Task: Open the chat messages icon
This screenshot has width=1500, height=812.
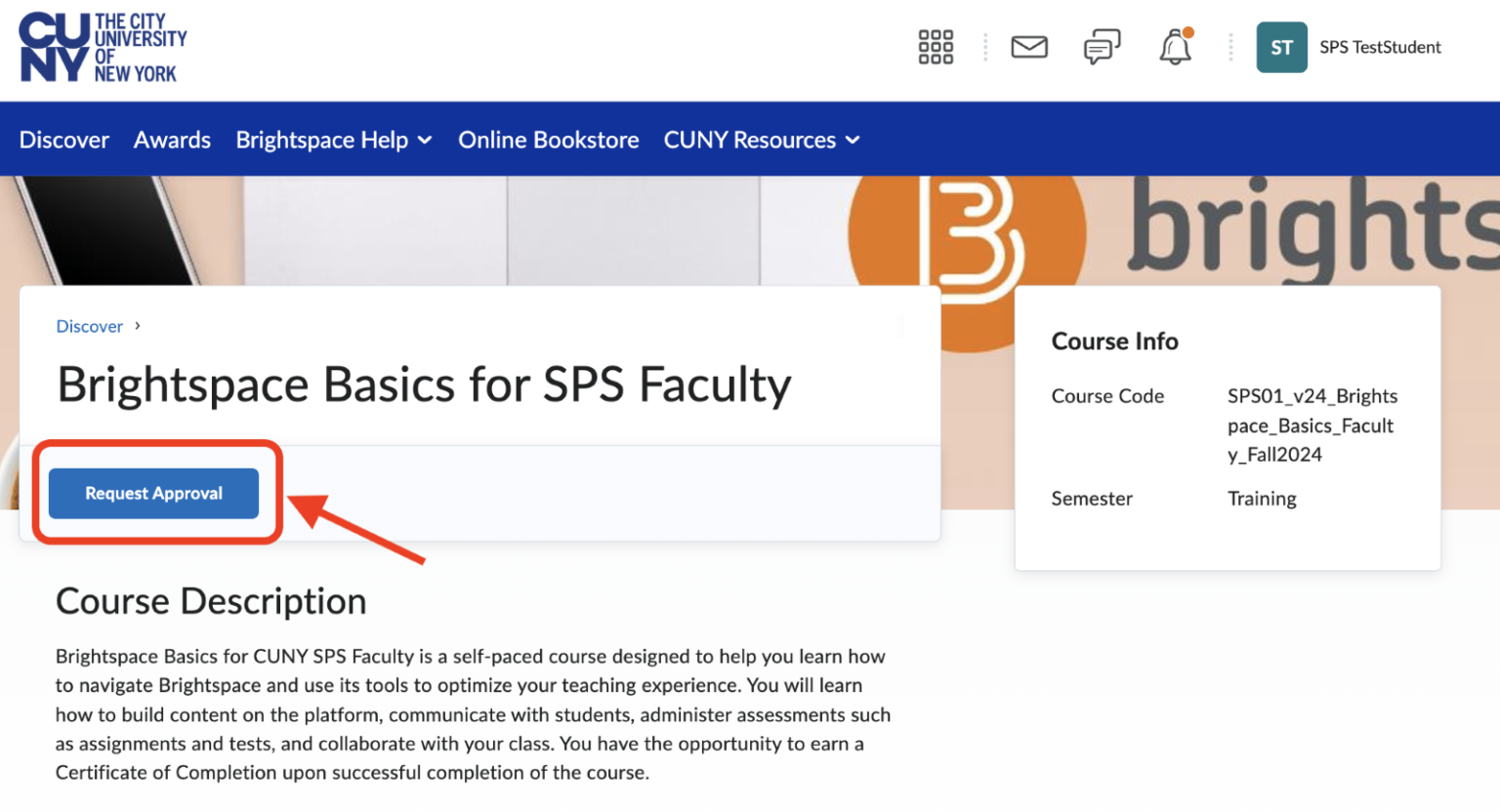Action: (1102, 46)
